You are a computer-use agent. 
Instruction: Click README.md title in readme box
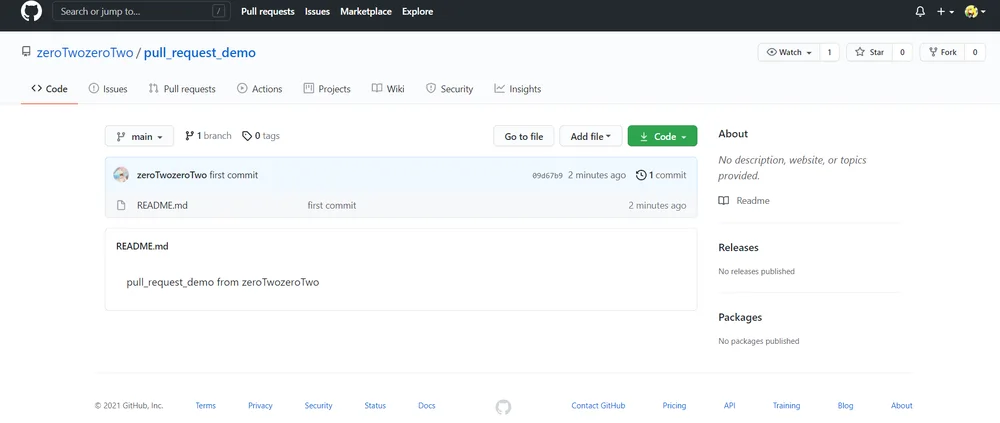click(142, 246)
